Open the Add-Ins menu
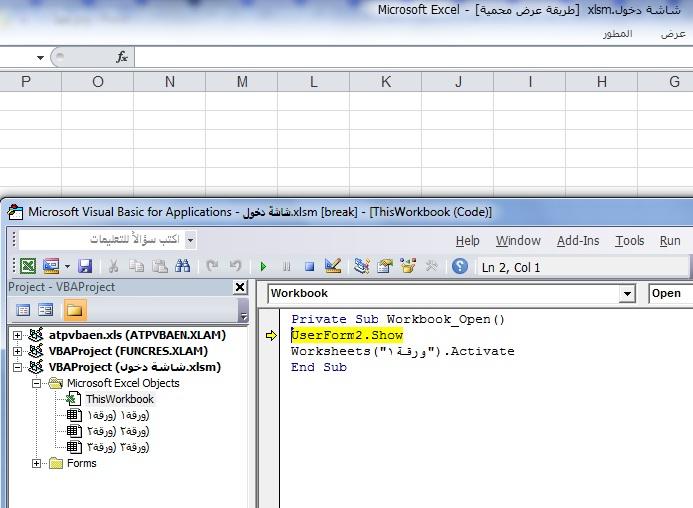 click(578, 241)
